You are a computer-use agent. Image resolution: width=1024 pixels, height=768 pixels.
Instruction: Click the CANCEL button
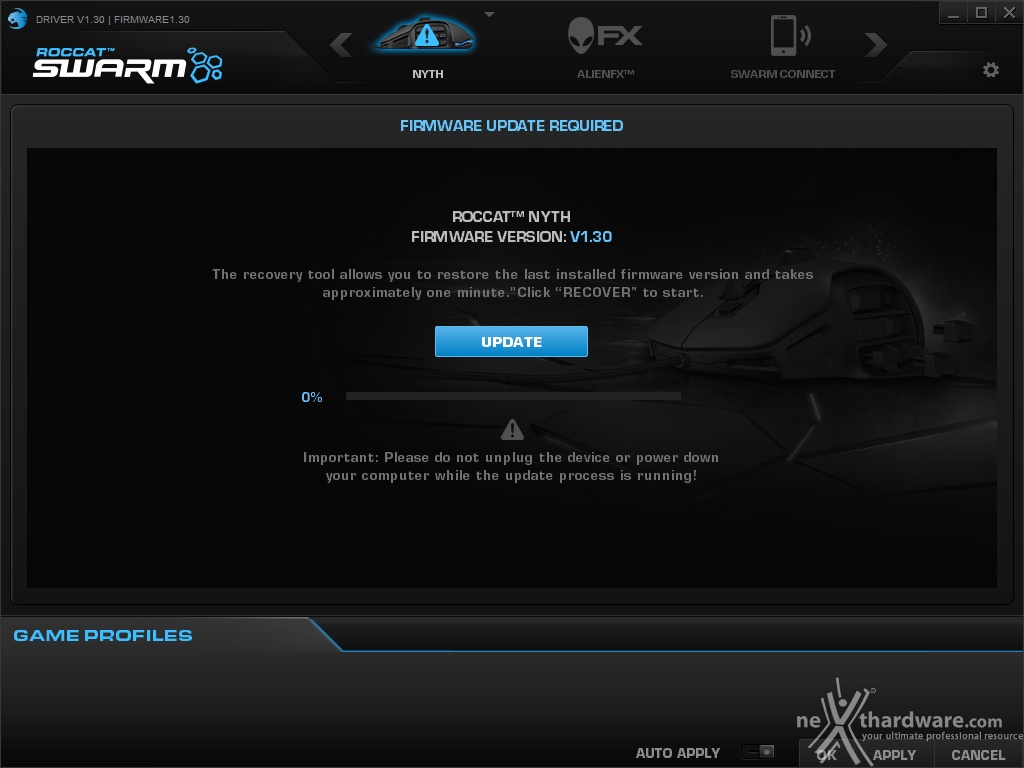(978, 754)
